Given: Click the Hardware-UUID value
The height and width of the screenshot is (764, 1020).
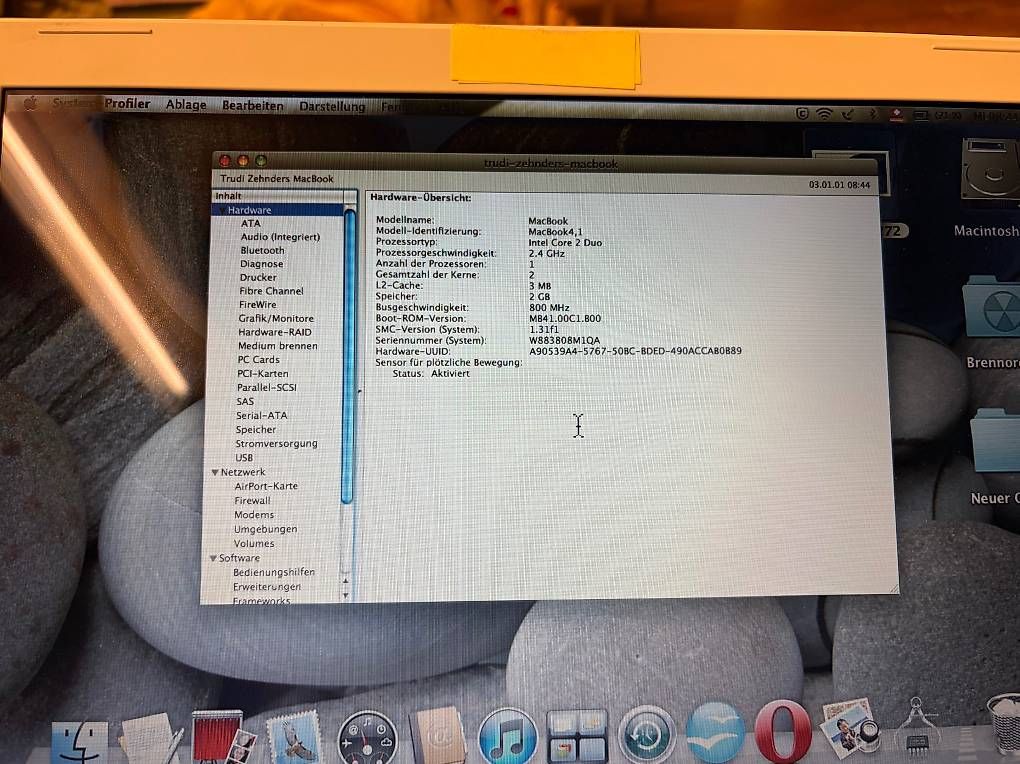Looking at the screenshot, I should click(636, 351).
